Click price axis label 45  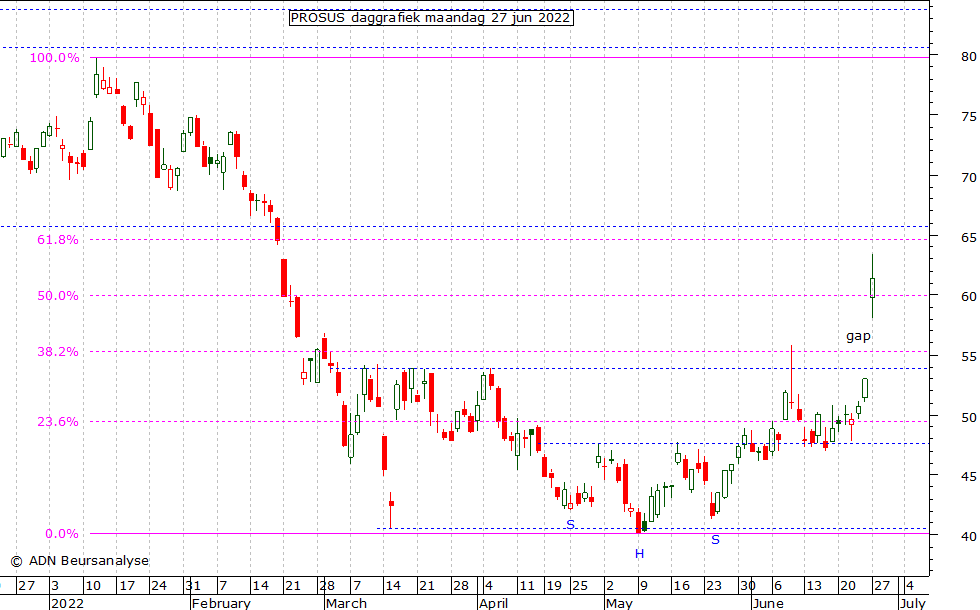969,476
